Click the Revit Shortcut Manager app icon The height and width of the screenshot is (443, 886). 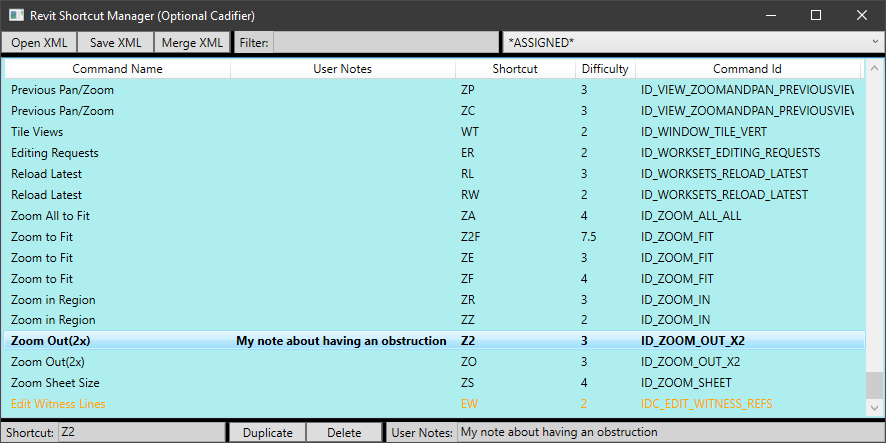click(16, 15)
